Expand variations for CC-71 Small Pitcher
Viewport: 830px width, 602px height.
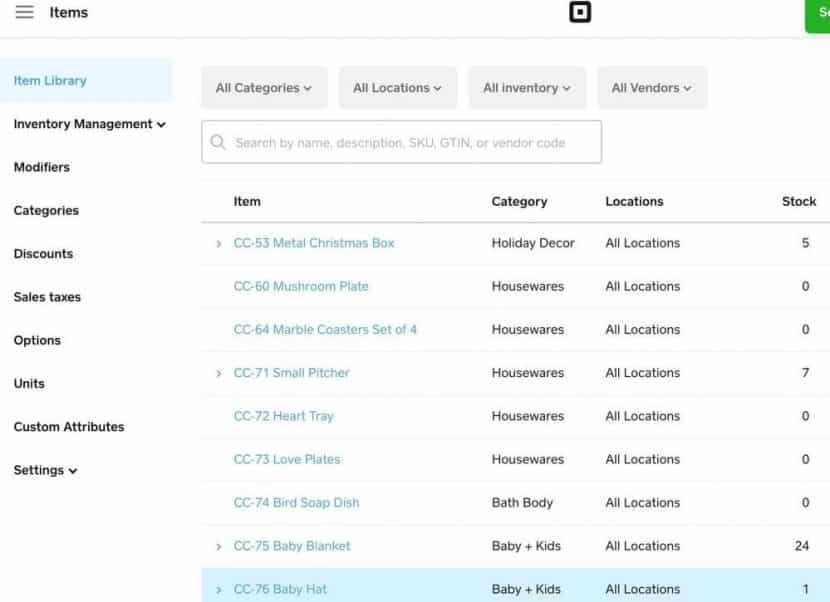pyautogui.click(x=219, y=373)
